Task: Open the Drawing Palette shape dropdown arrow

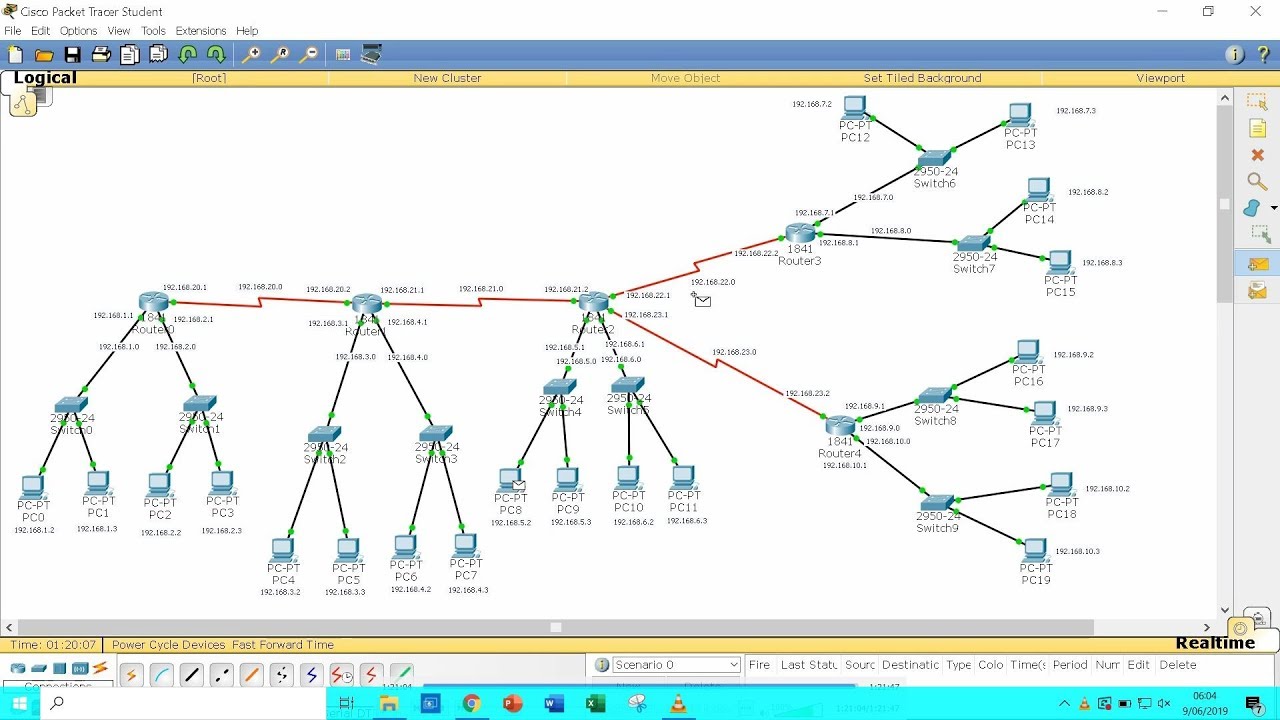Action: [x=1274, y=208]
